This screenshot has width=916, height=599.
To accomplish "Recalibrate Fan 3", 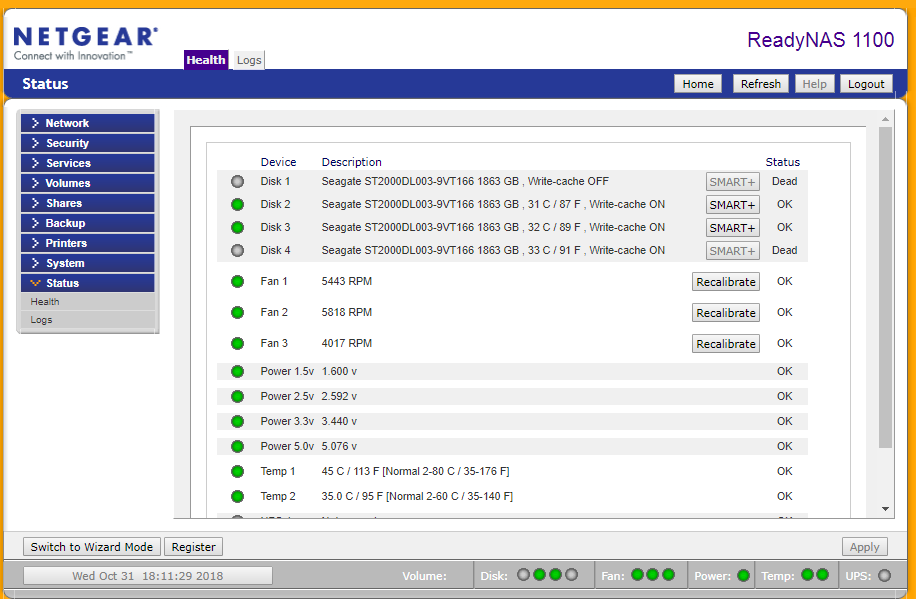I will pyautogui.click(x=725, y=343).
